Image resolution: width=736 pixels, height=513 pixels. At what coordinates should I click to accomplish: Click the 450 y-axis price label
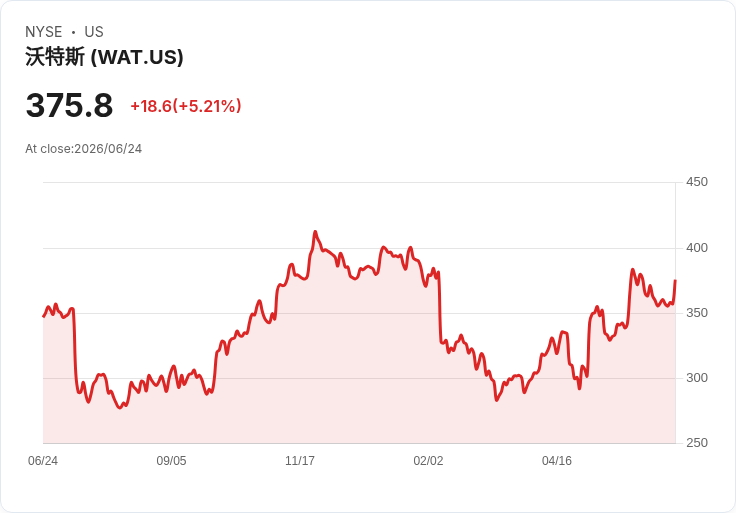coord(697,182)
